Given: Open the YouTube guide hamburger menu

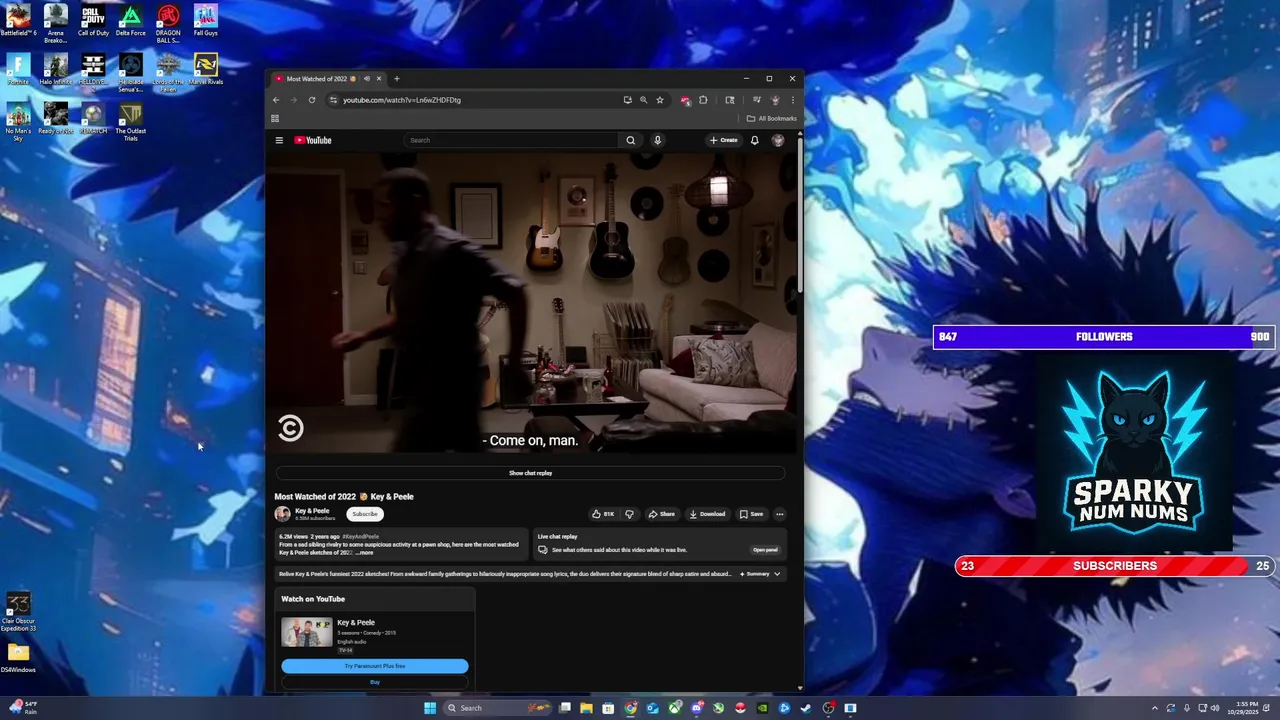Looking at the screenshot, I should (280, 140).
